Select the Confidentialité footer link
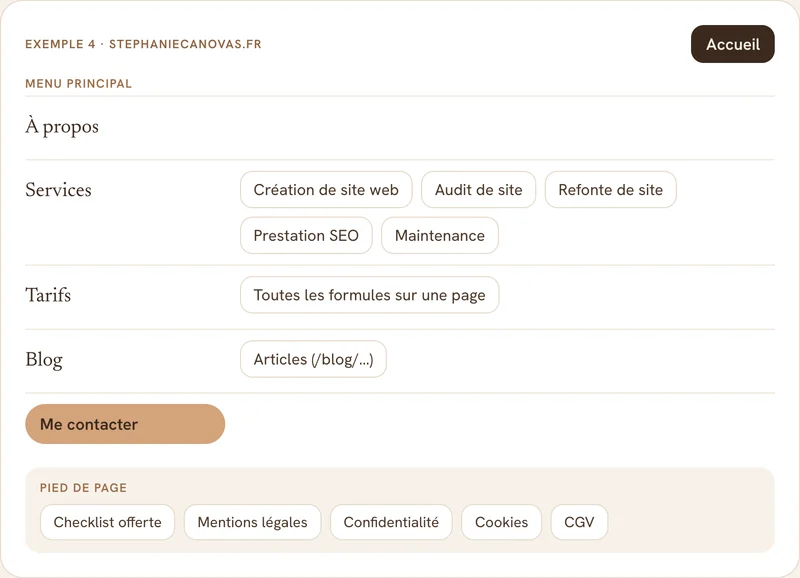 [x=391, y=522]
